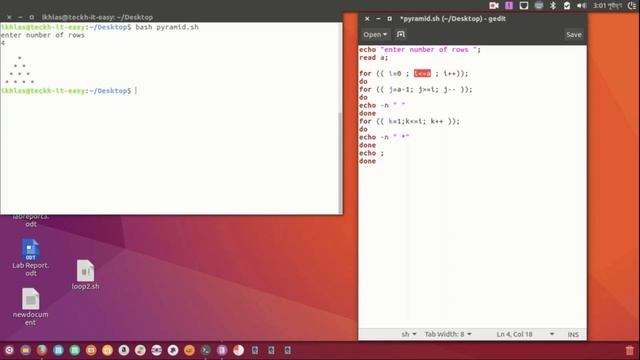Open the session power menu in top bar
Viewport: 640px width, 360px height.
632,5
